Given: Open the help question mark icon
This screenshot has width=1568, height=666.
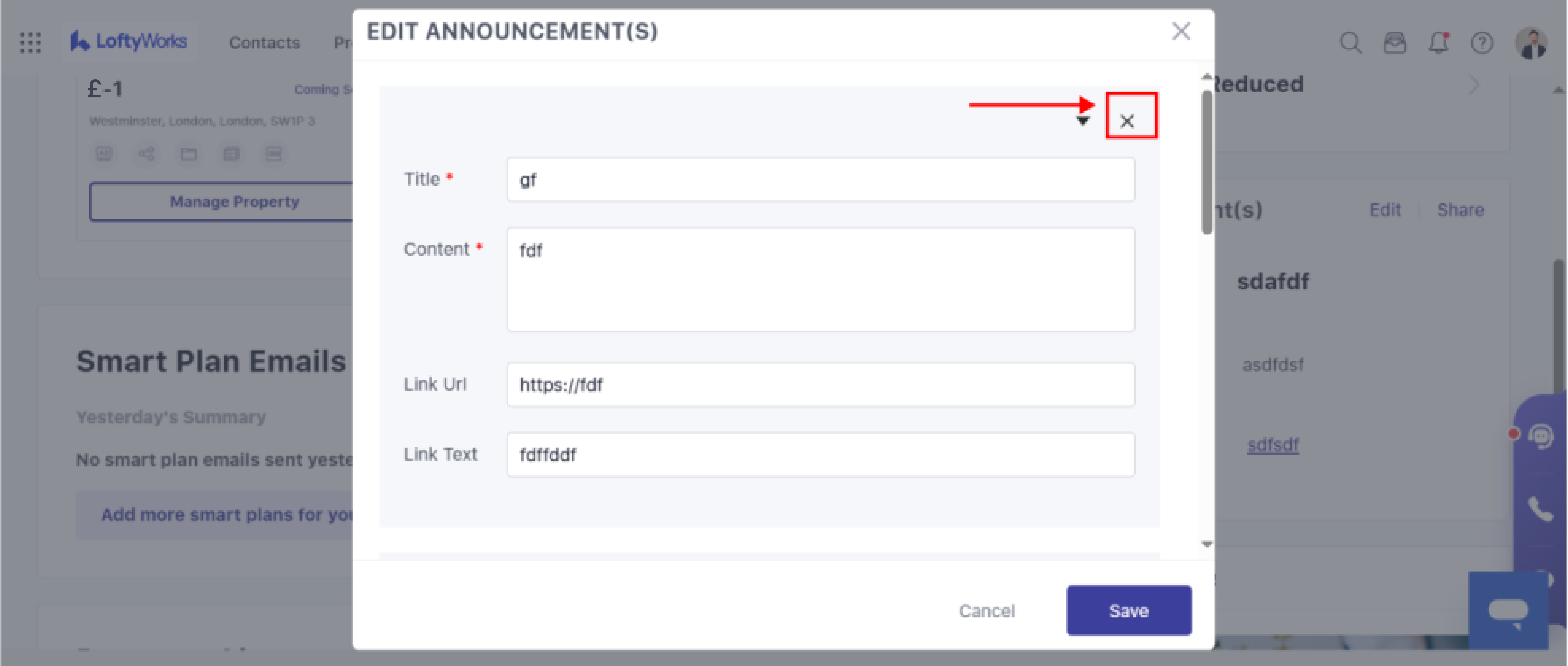Looking at the screenshot, I should point(1482,43).
